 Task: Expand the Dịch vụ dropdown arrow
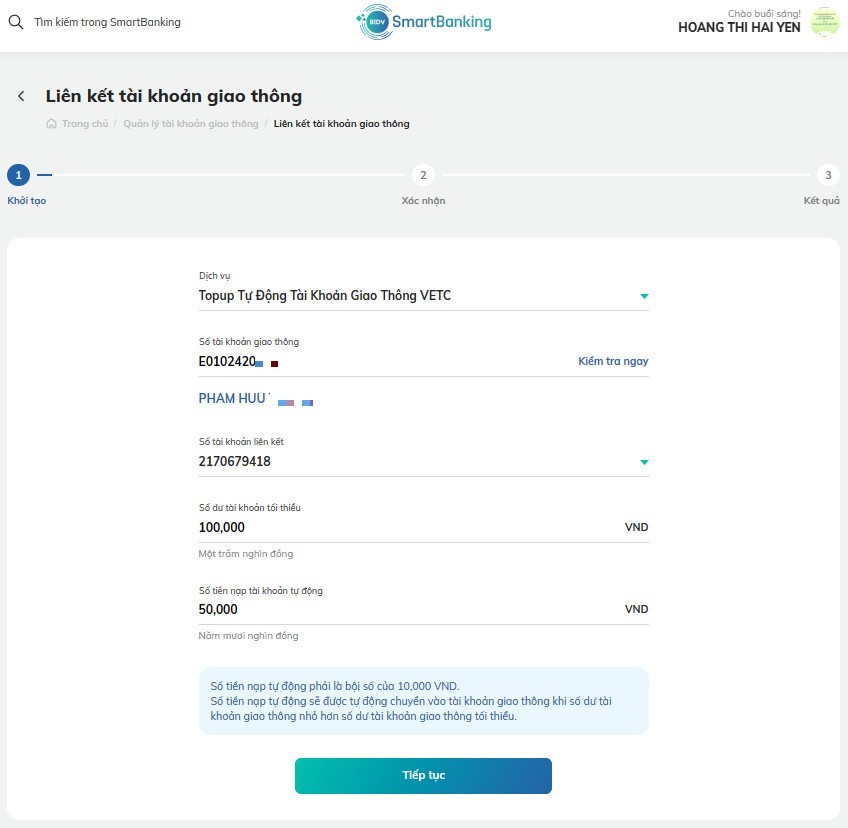(644, 296)
